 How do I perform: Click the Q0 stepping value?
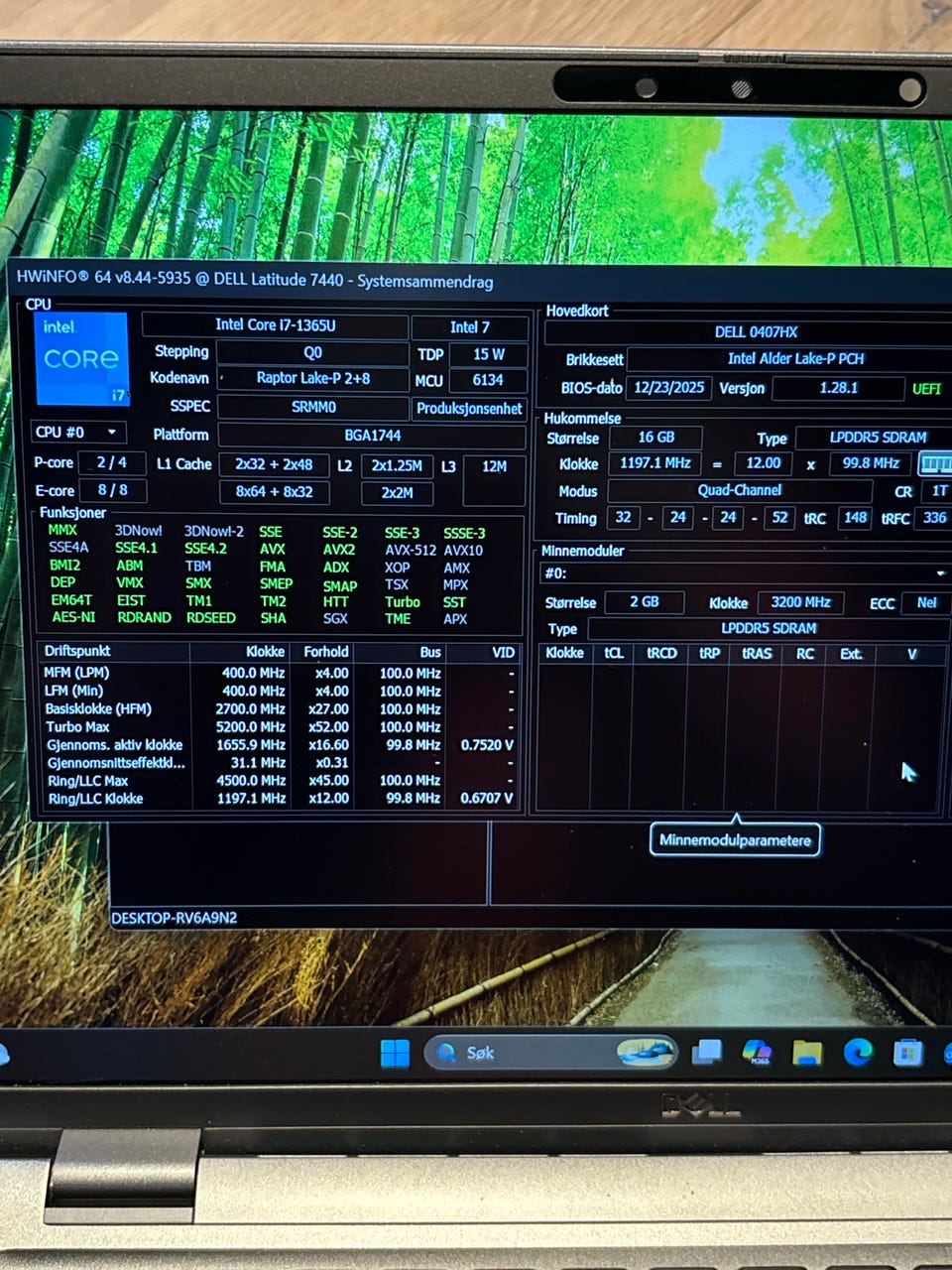[x=312, y=352]
